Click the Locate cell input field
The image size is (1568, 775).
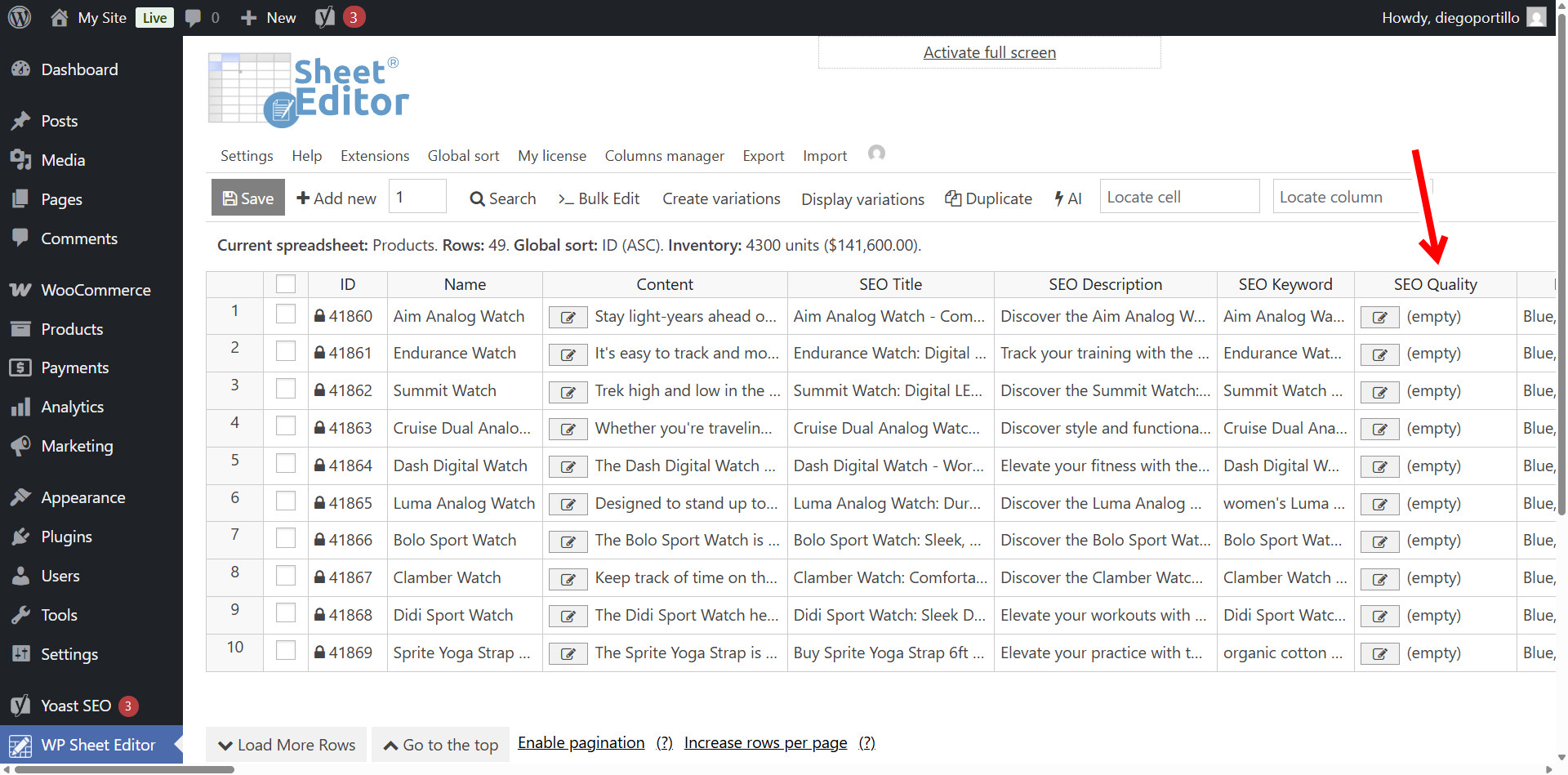[x=1178, y=197]
